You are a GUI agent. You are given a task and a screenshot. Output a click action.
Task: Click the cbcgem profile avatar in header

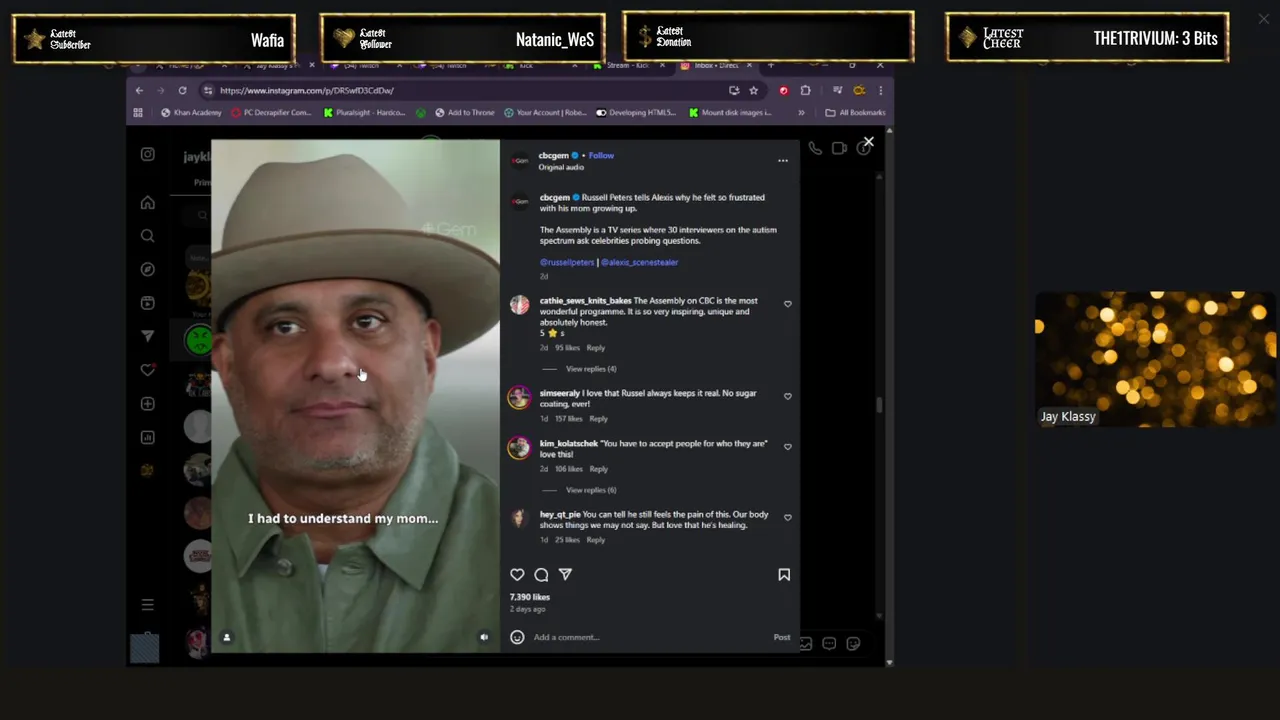click(520, 160)
